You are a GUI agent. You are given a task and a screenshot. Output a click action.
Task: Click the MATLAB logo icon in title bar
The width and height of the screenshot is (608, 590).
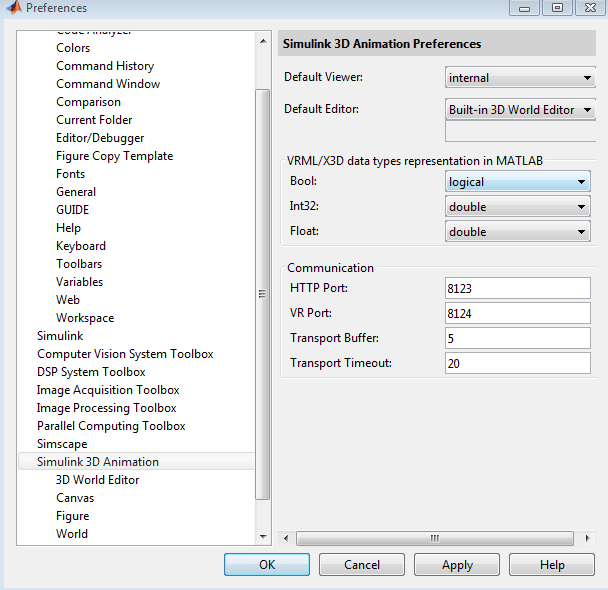(13, 8)
